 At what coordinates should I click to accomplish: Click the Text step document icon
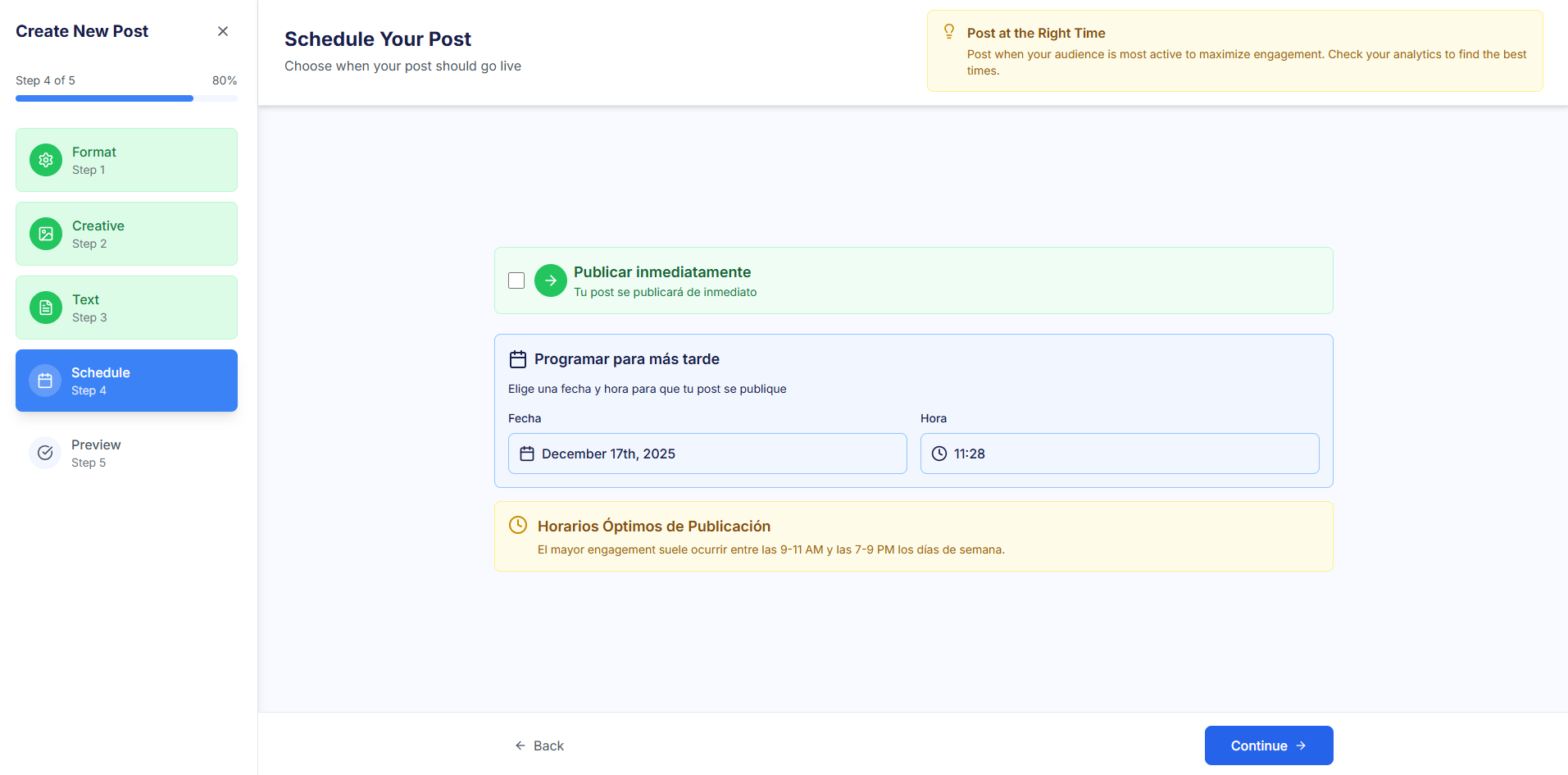46,308
